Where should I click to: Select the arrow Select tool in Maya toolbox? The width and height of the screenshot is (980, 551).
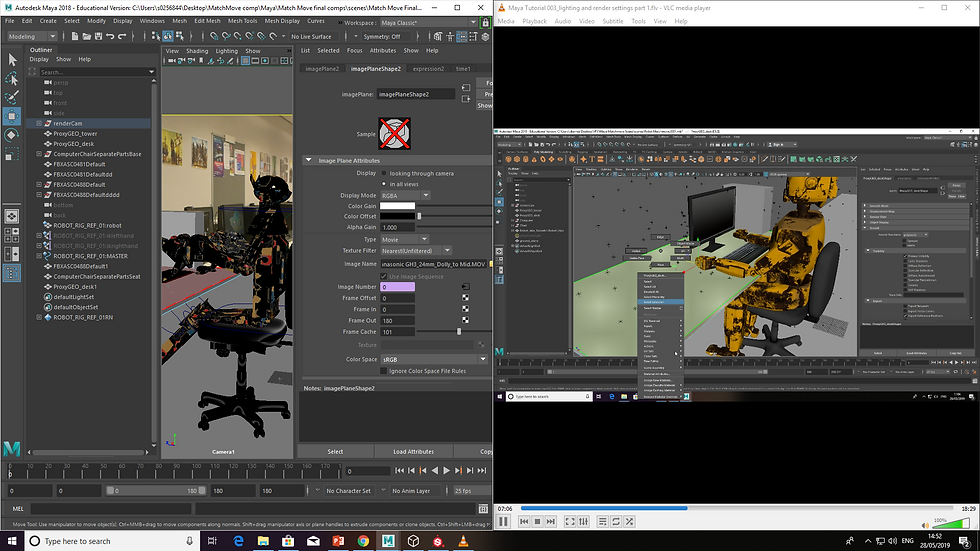click(12, 60)
